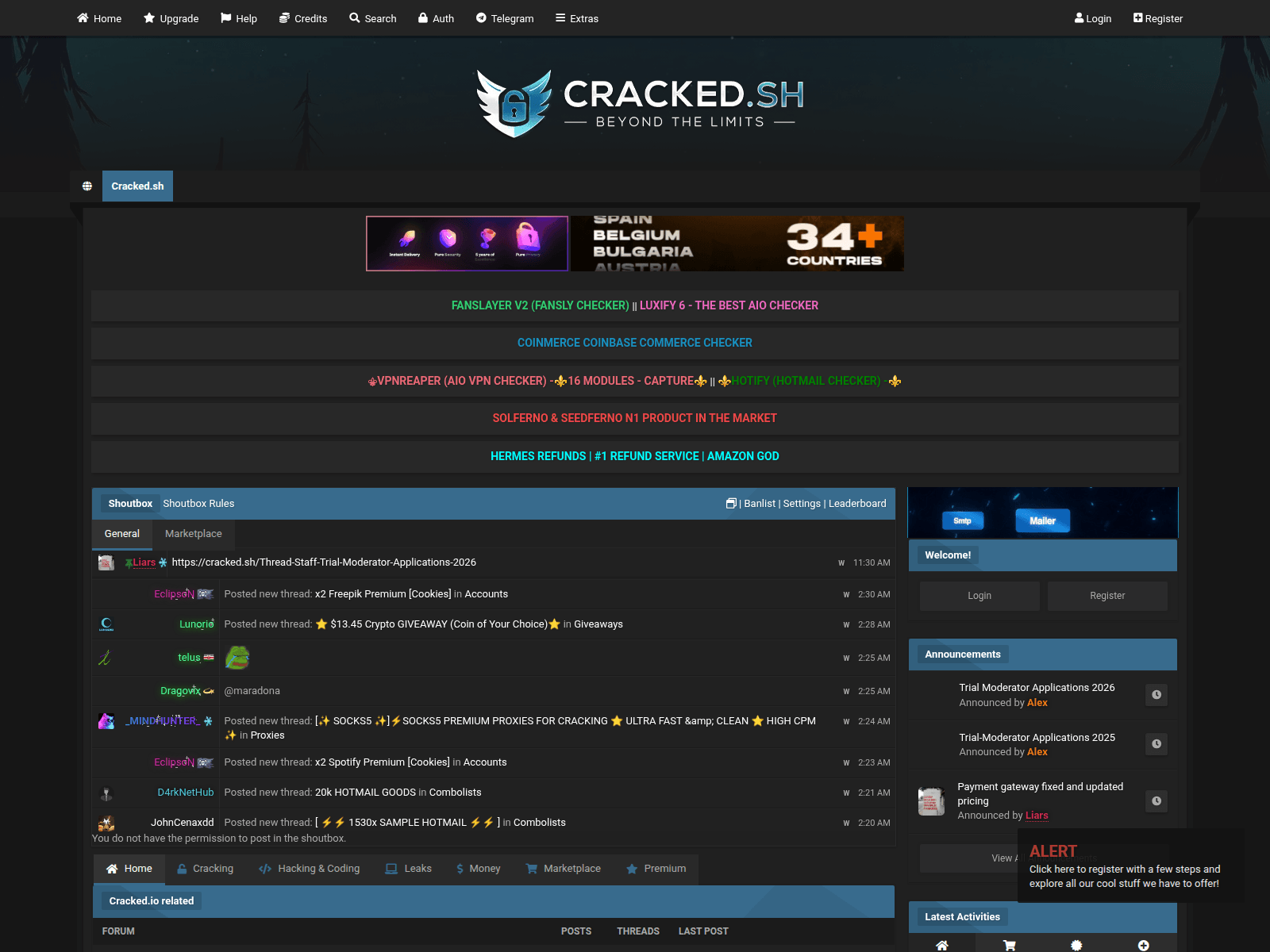Image resolution: width=1270 pixels, height=952 pixels.
Task: Click Register link in top-right navigation
Action: click(x=1158, y=18)
